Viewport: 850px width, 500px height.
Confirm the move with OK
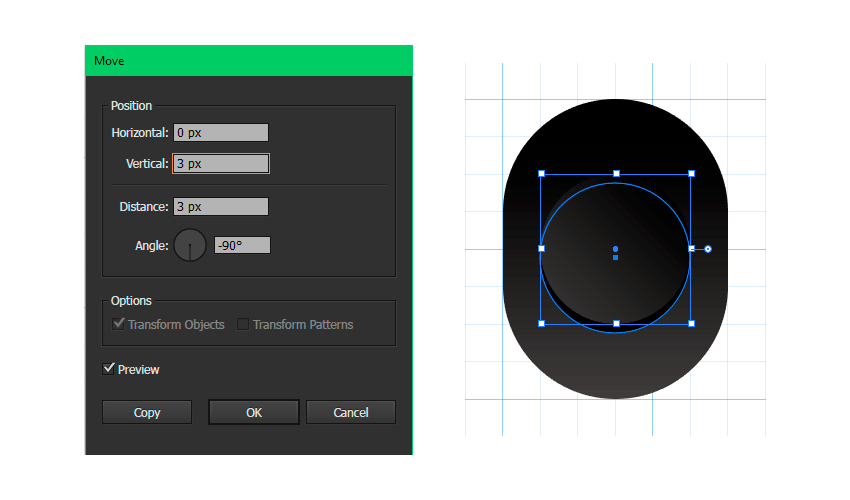(x=254, y=412)
